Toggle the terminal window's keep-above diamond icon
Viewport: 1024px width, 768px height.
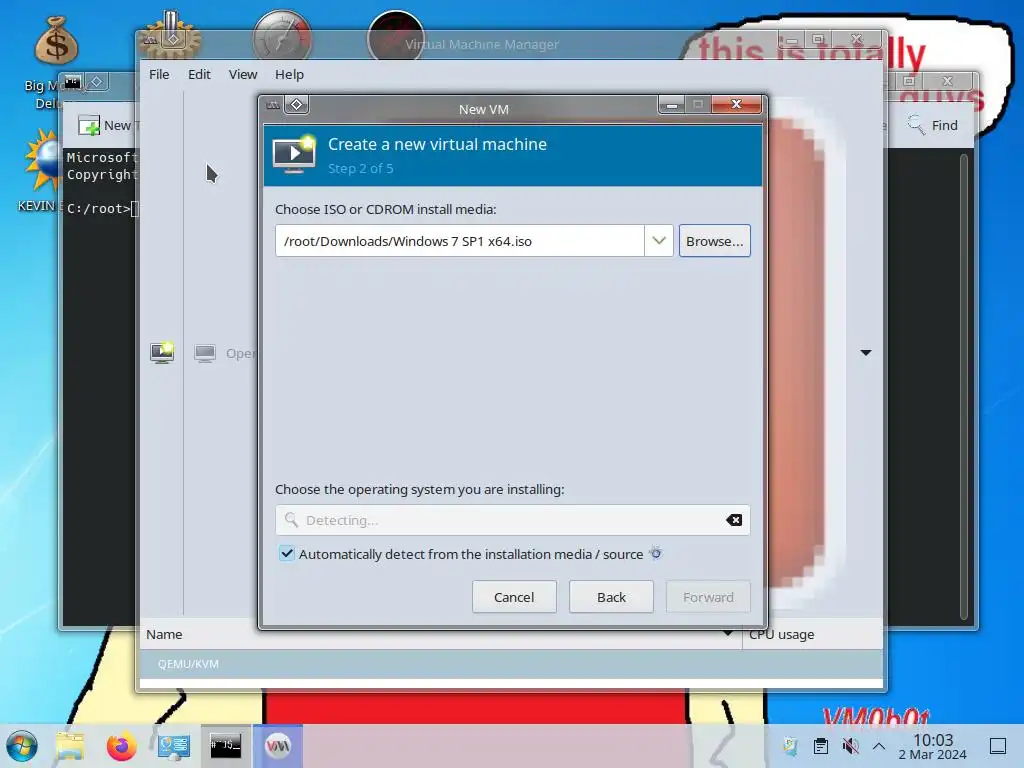[x=96, y=82]
